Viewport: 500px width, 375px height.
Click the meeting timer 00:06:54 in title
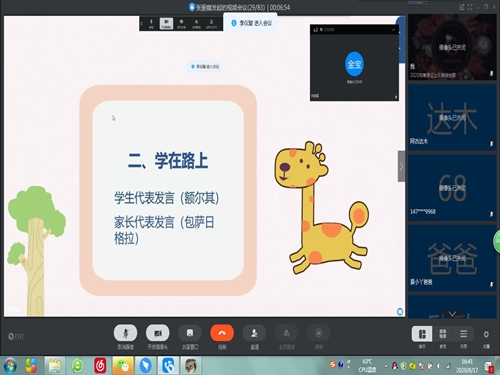point(279,7)
